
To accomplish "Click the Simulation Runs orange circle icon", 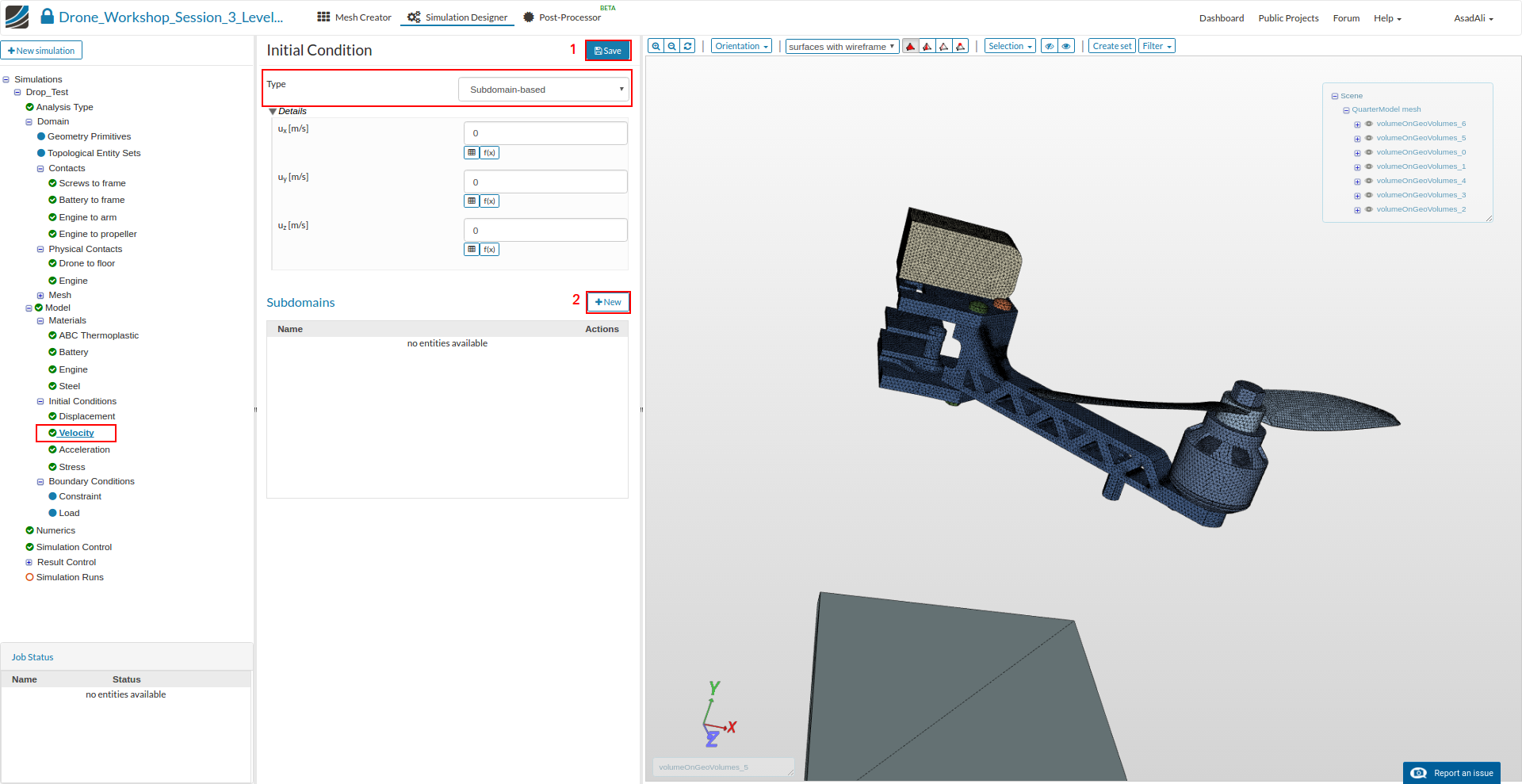I will click(29, 577).
